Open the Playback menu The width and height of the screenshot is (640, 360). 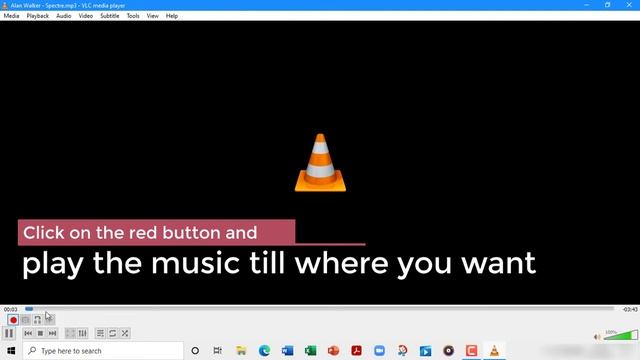pyautogui.click(x=38, y=16)
